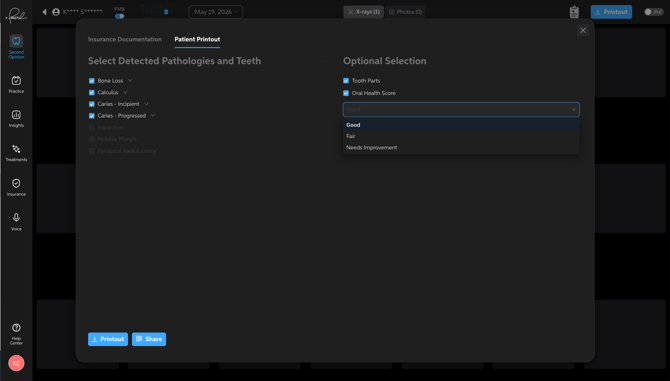Image resolution: width=670 pixels, height=381 pixels.
Task: Uncheck the Calculus checkbox
Action: coord(91,92)
